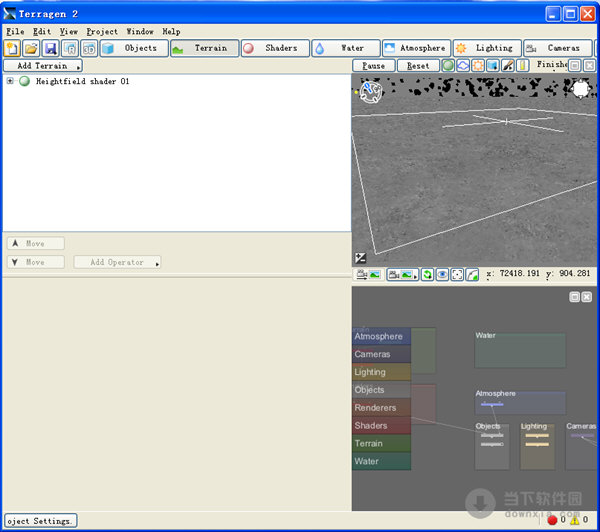Switch to the Shaders layout tab
The width and height of the screenshot is (600, 532).
[x=275, y=48]
